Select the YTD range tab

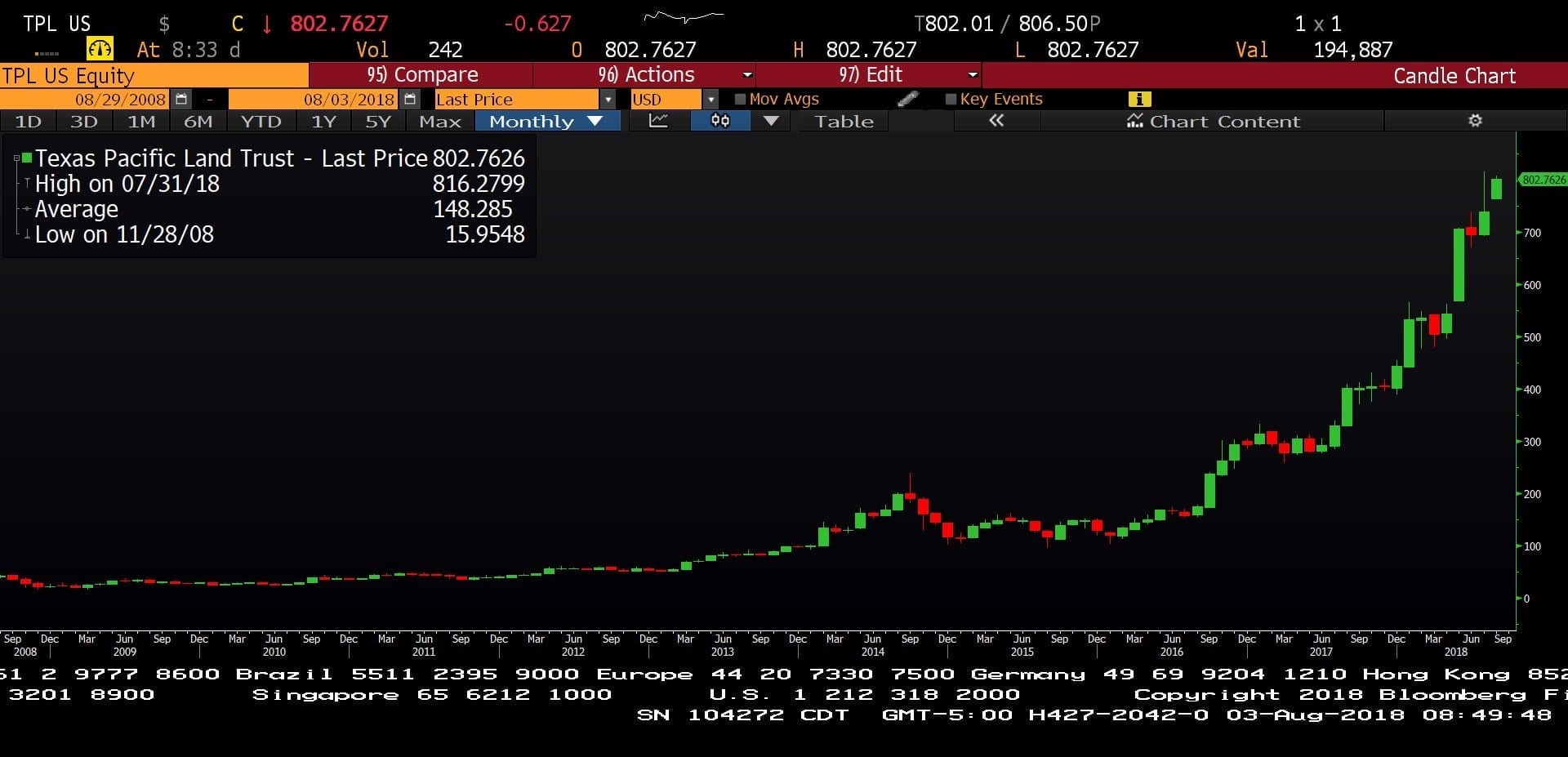[x=261, y=121]
